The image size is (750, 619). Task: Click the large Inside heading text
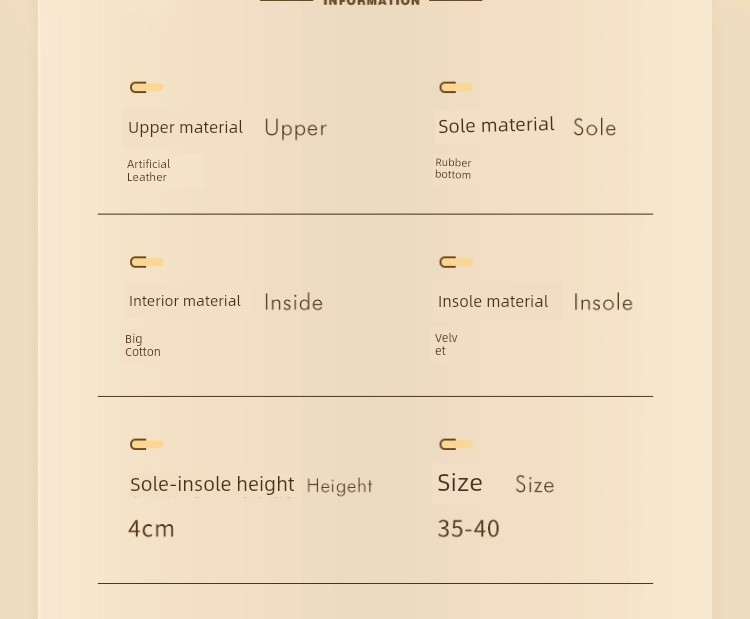(x=293, y=302)
